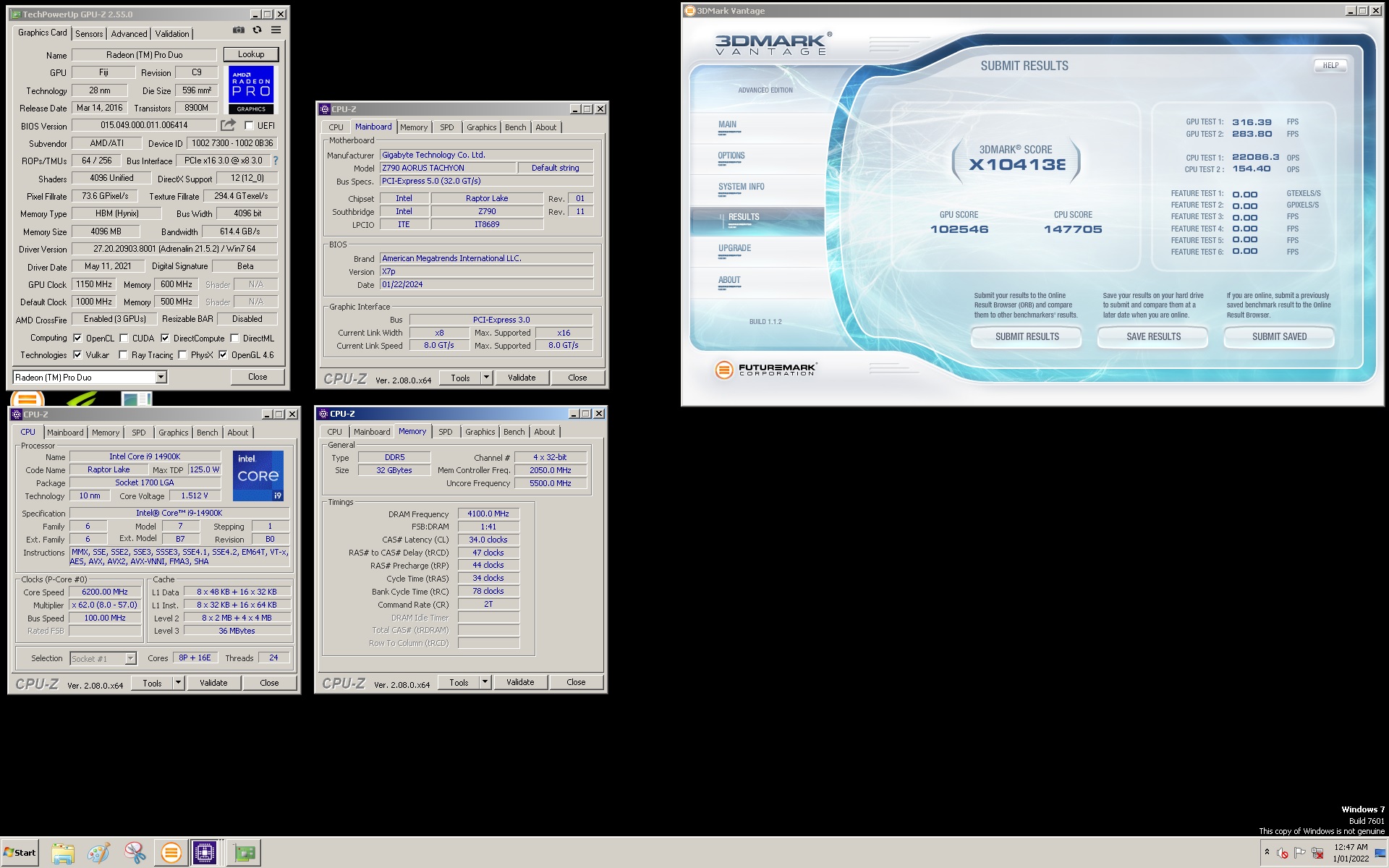Toggle the OpenCL checkbox

[77, 339]
